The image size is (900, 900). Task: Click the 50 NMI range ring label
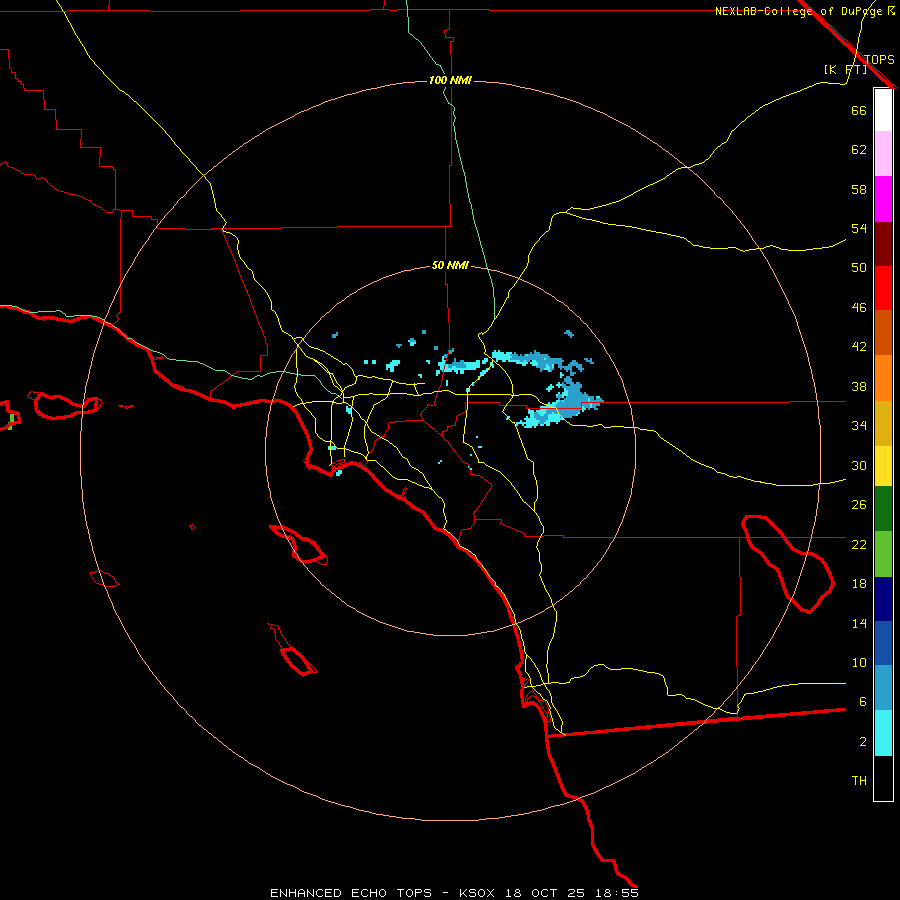point(450,265)
